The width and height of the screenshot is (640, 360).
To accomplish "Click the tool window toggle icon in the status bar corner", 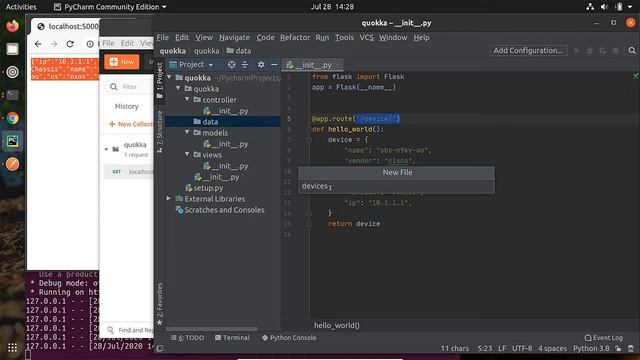I will [160, 348].
